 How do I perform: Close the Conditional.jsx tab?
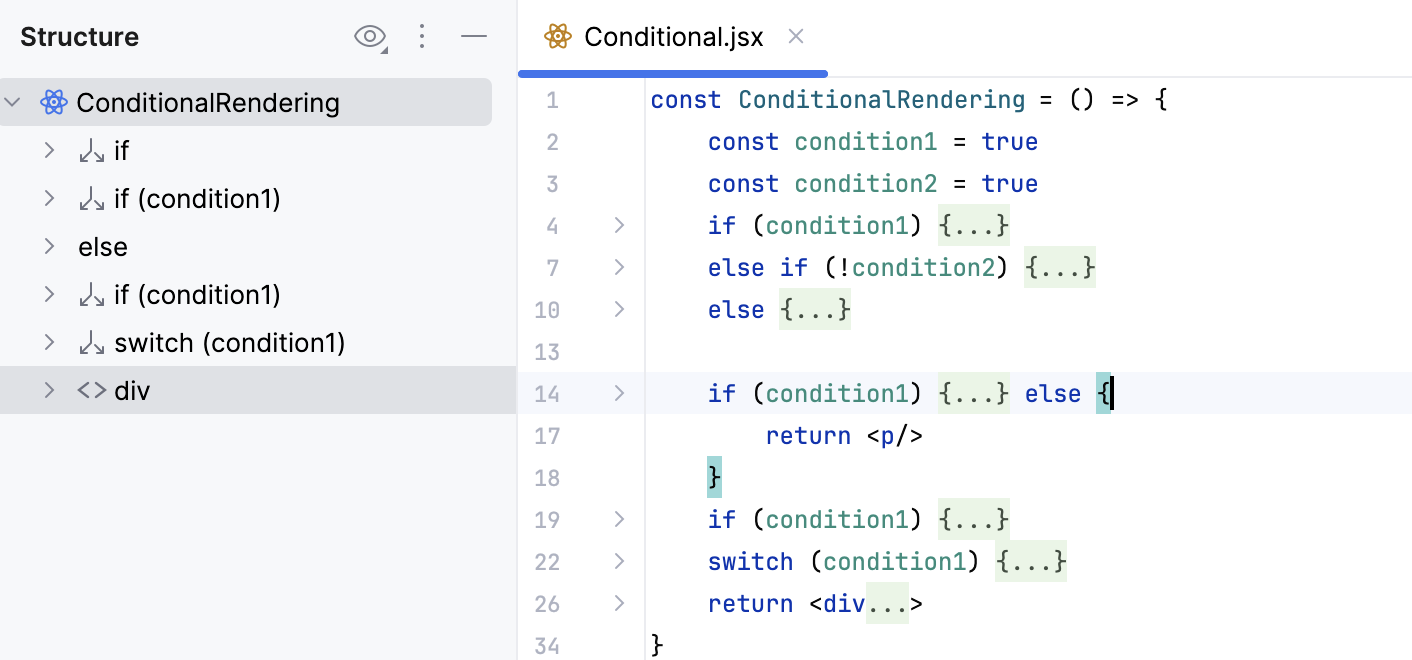click(795, 36)
